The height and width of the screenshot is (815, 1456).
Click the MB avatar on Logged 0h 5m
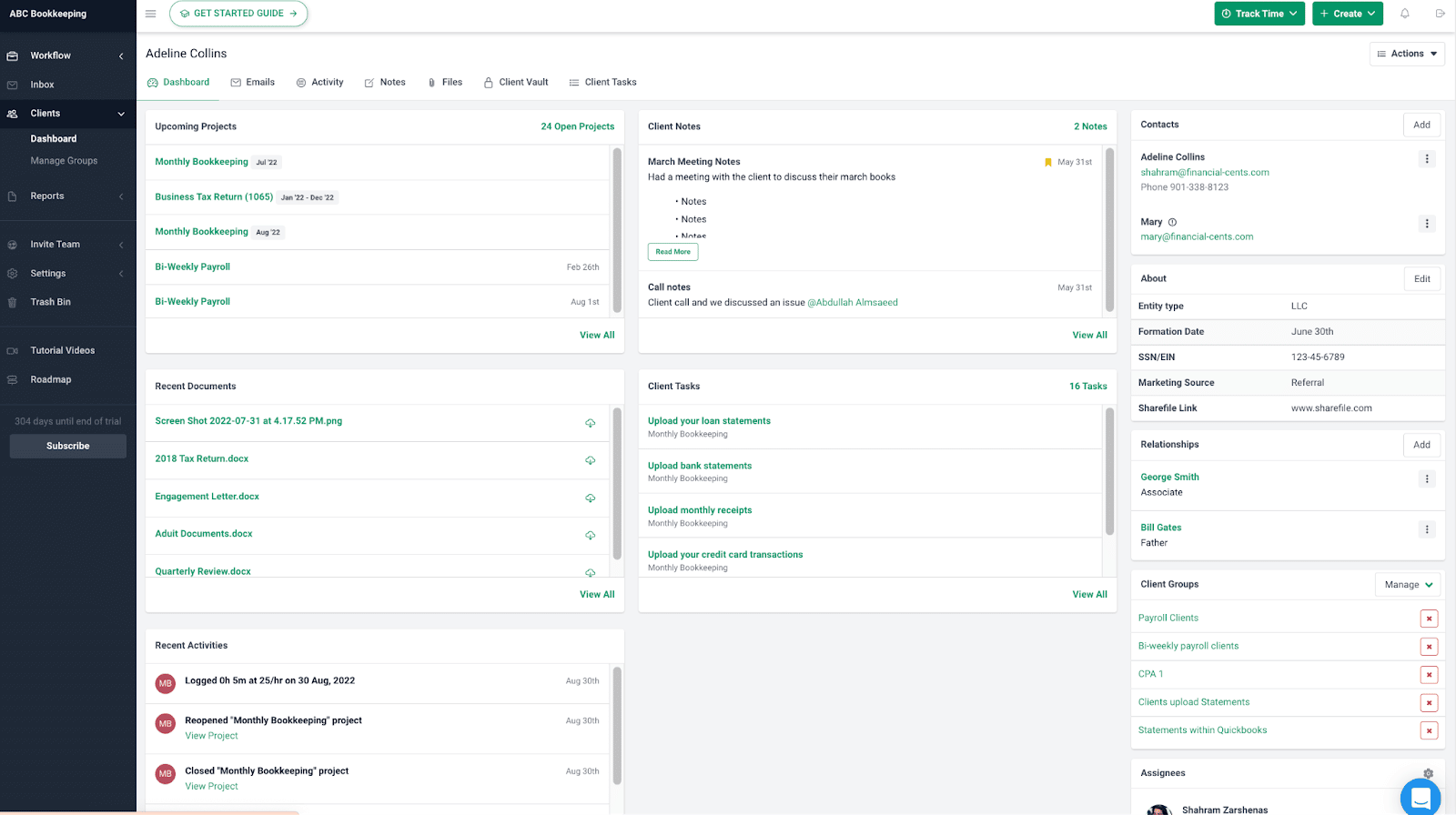pyautogui.click(x=165, y=683)
